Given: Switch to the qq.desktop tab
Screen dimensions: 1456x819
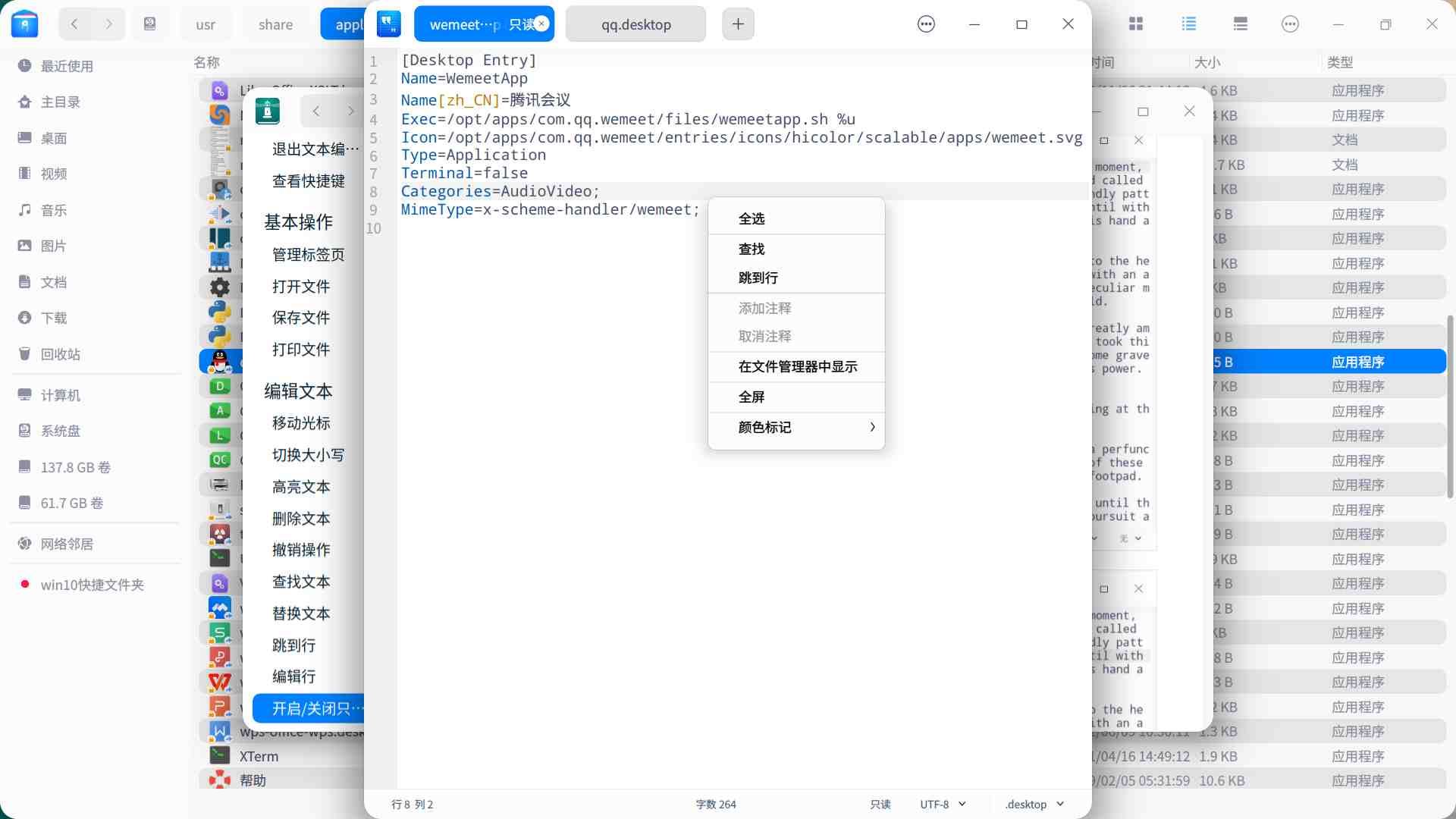Looking at the screenshot, I should [635, 24].
